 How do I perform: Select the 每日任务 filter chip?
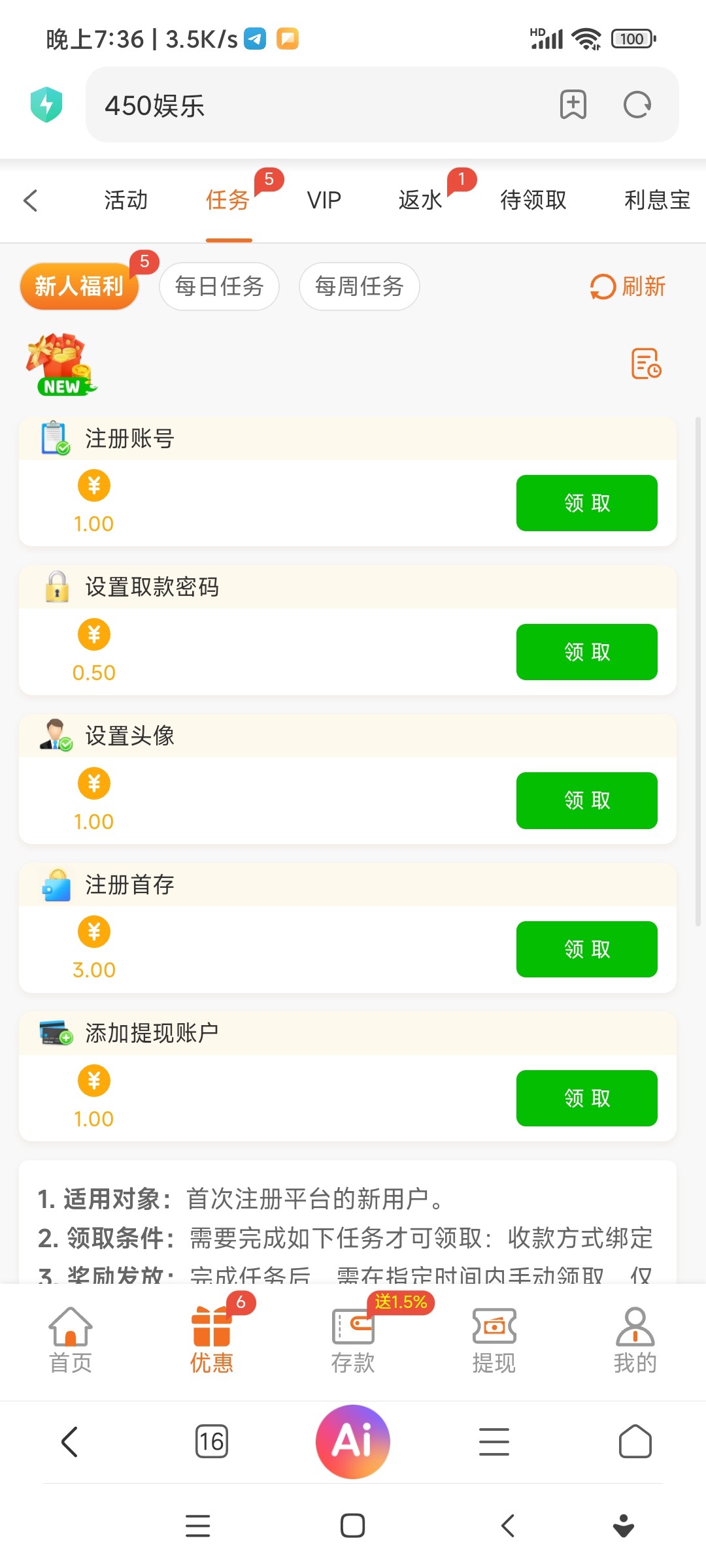tap(219, 286)
